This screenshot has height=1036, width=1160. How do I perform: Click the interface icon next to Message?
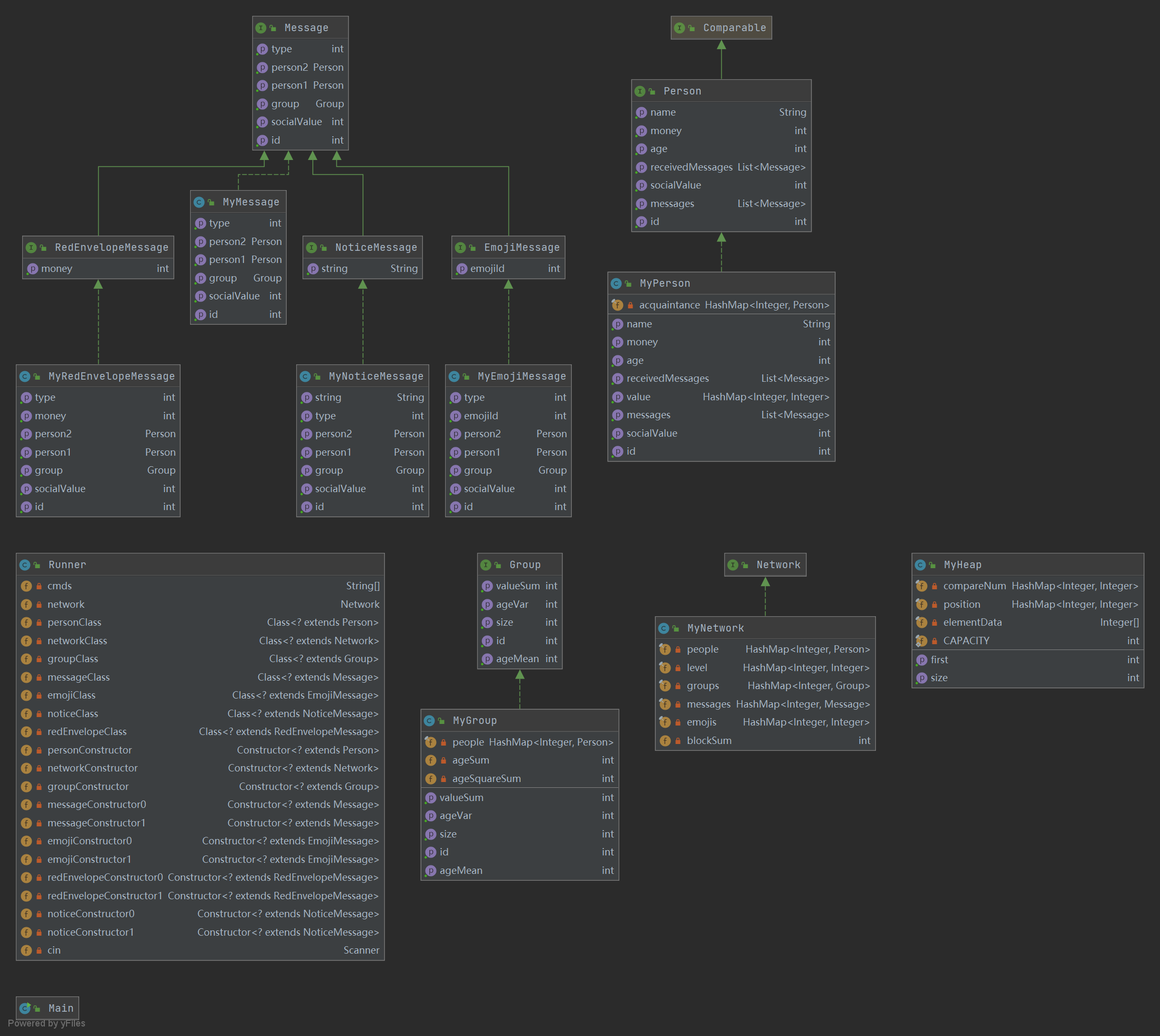click(x=261, y=28)
